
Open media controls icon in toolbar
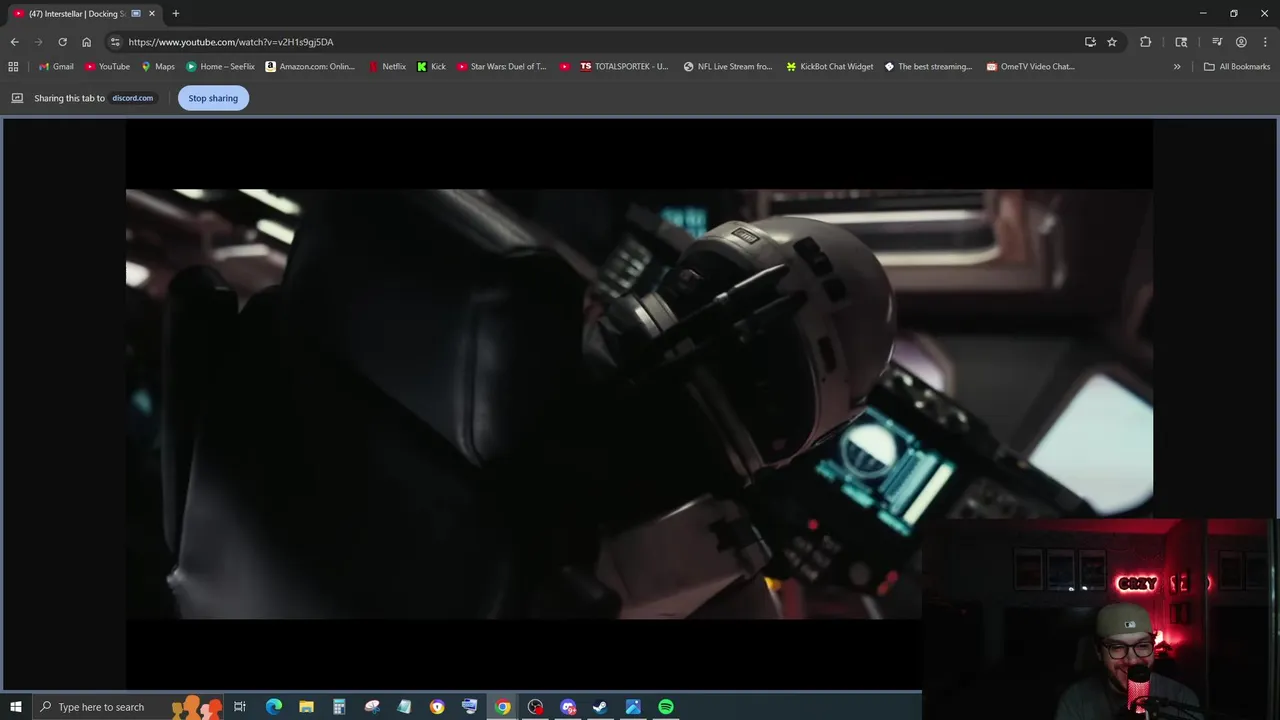click(1217, 42)
